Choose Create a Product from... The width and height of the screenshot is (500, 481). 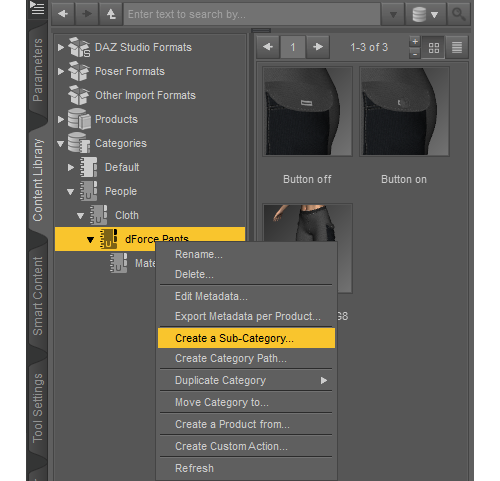[x=247, y=424]
